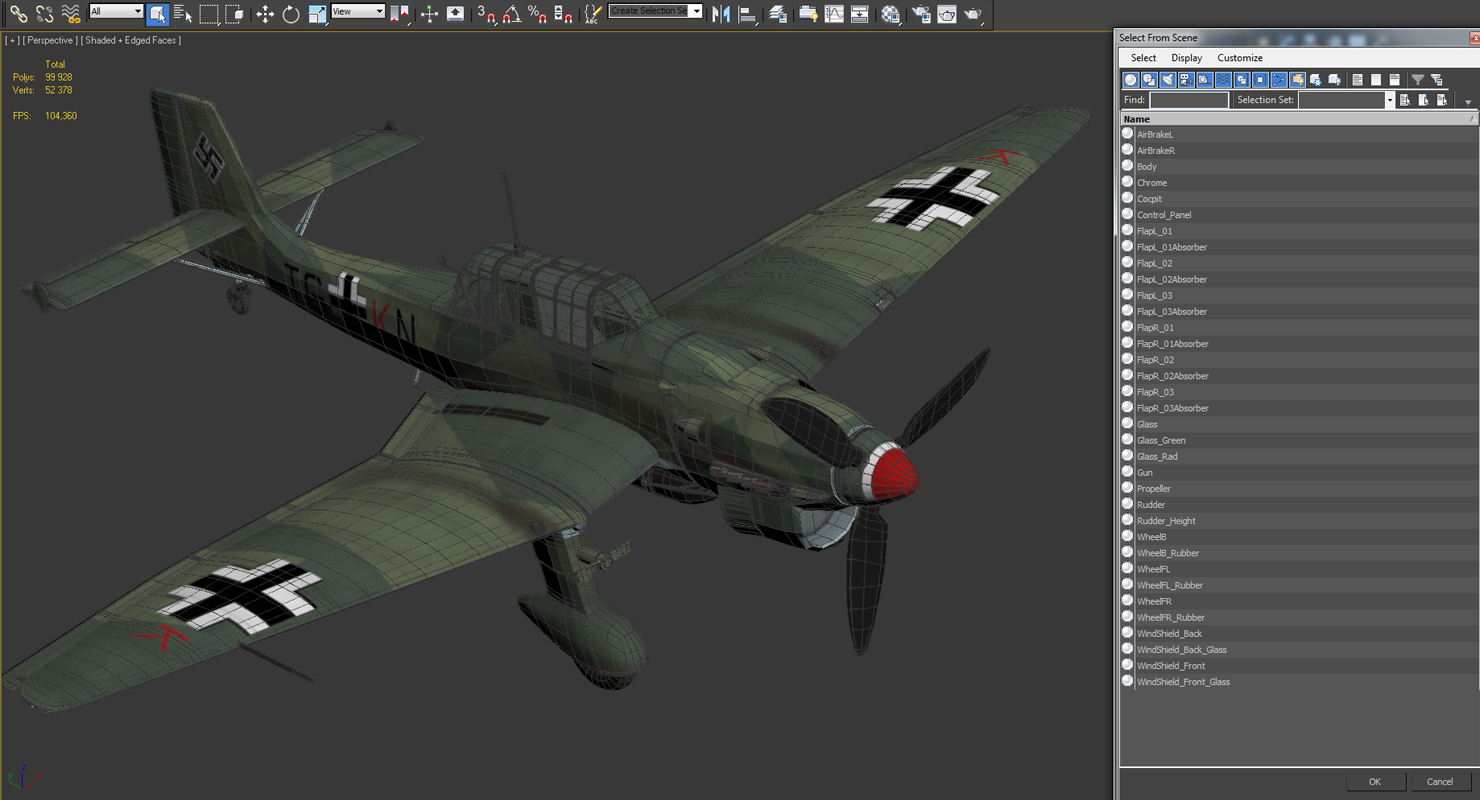Viewport: 1480px width, 800px height.
Task: Click the [+] viewport menu label
Action: [12, 40]
